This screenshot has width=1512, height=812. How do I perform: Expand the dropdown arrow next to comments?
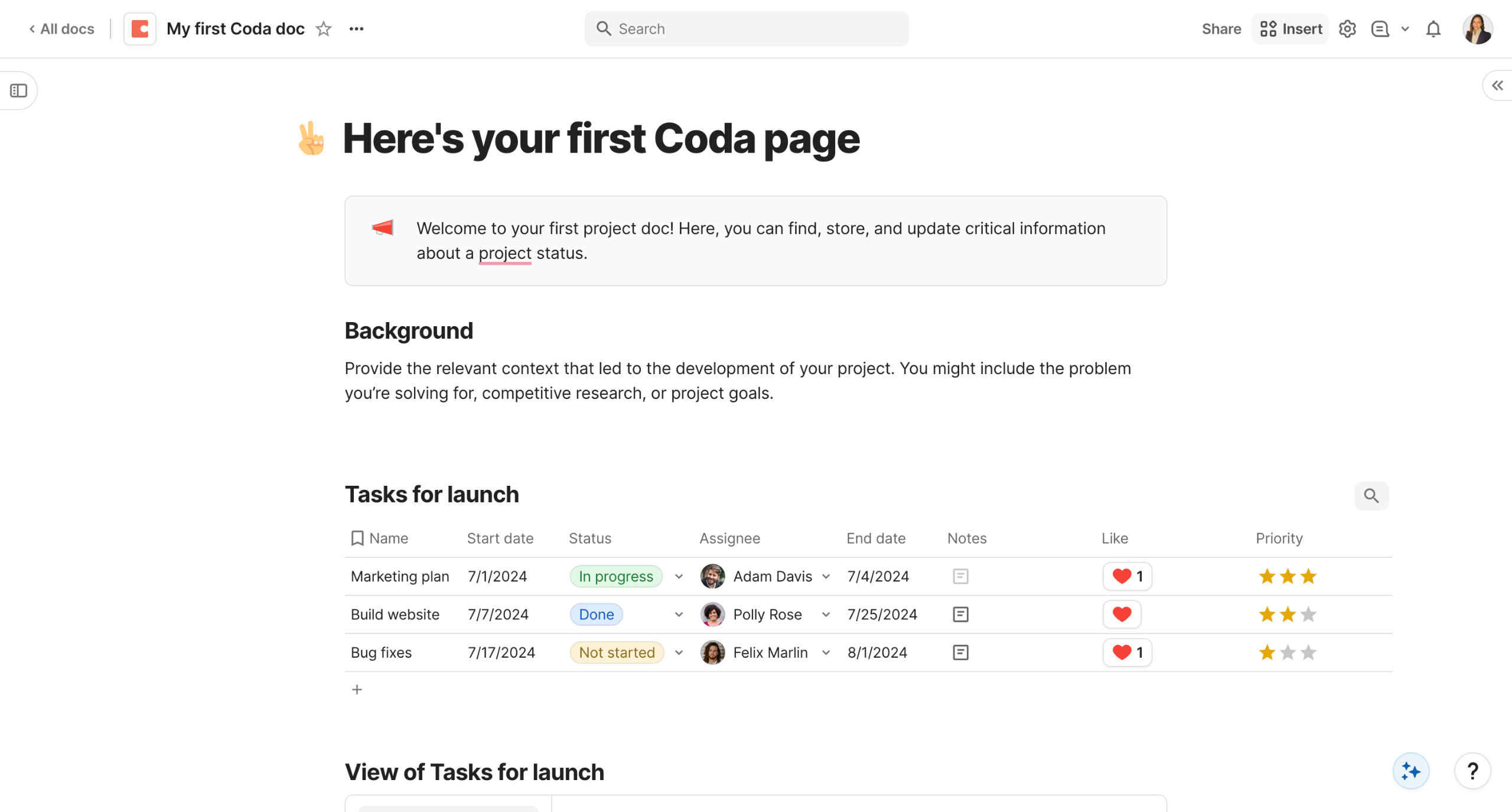click(x=1405, y=29)
